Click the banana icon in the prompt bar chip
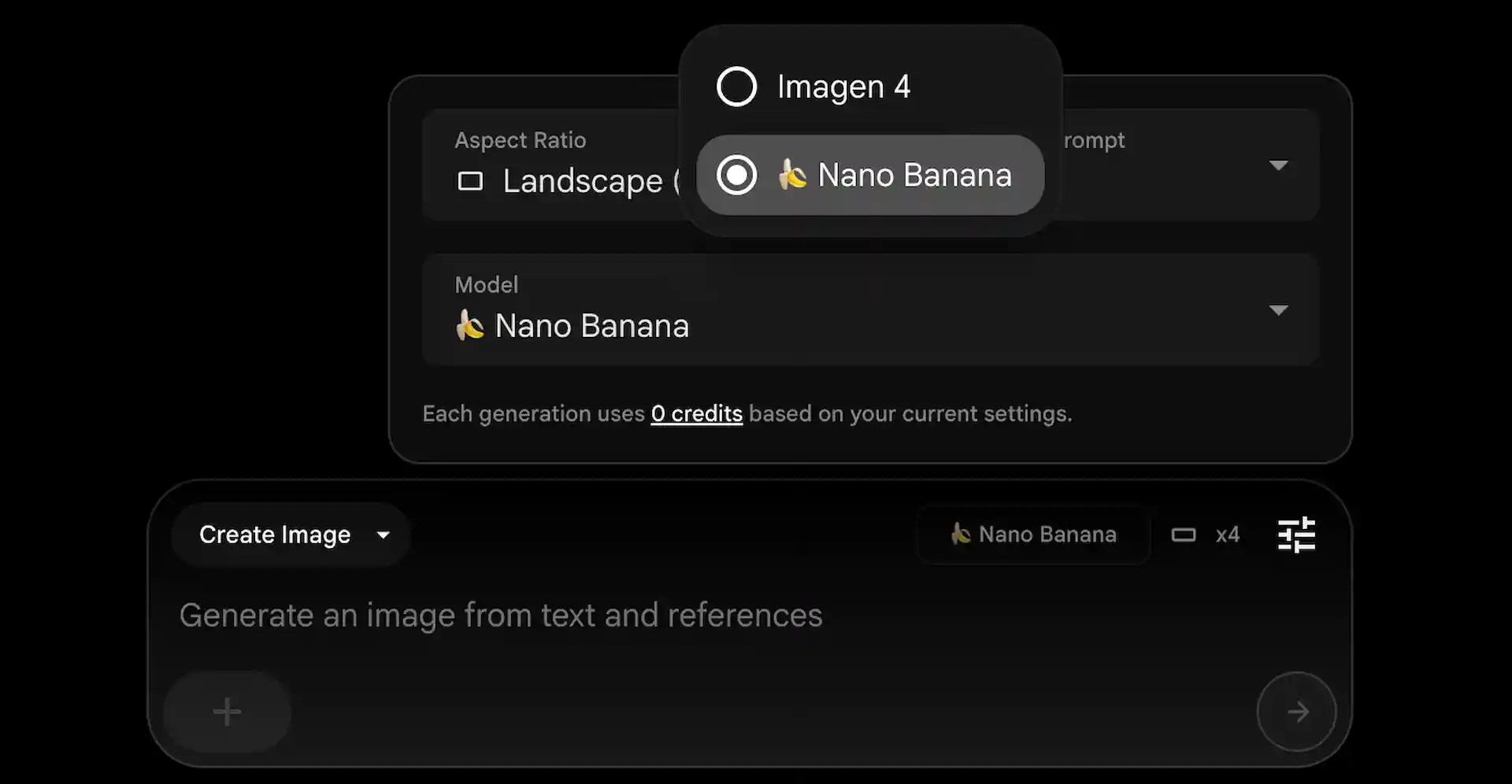1512x784 pixels. point(960,534)
